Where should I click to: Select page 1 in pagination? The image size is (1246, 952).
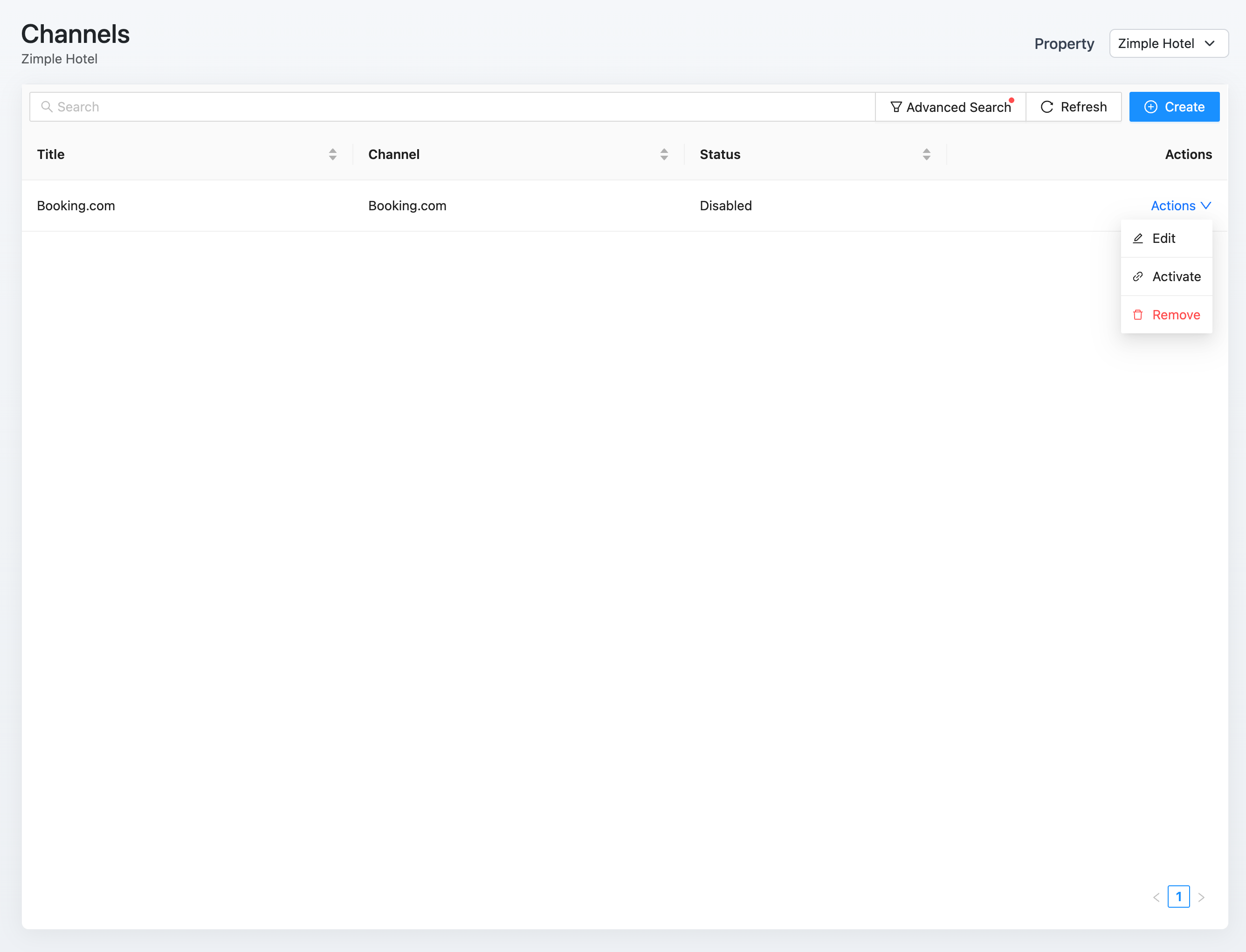point(1178,897)
